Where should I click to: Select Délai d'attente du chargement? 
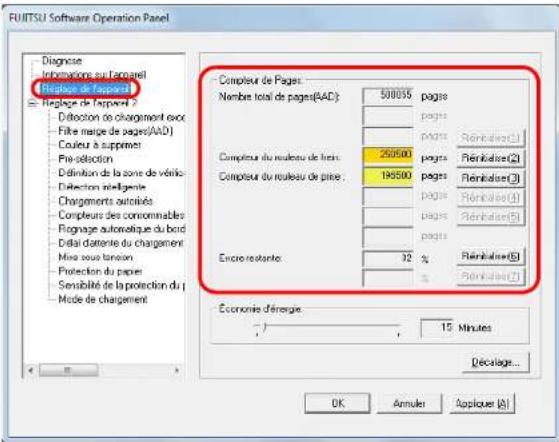(x=120, y=243)
